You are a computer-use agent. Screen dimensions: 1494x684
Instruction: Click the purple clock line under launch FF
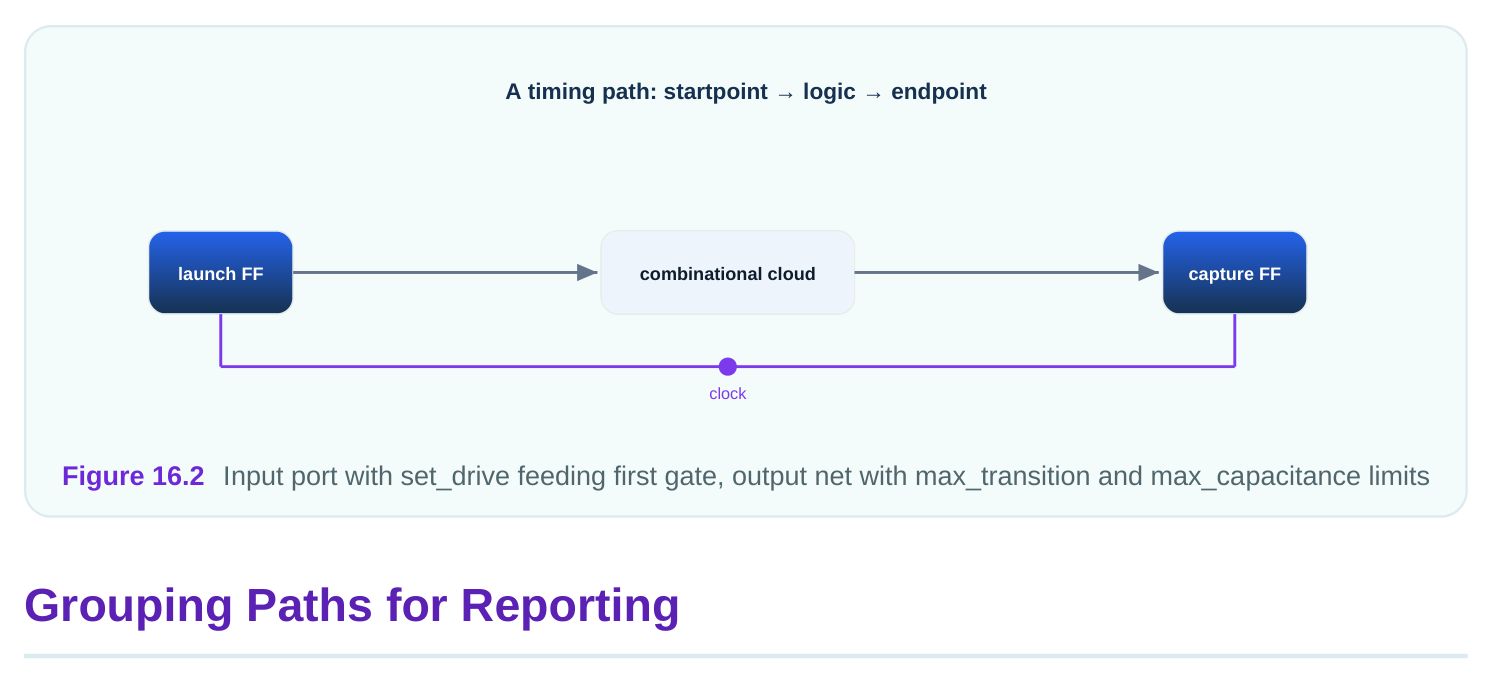click(x=221, y=340)
